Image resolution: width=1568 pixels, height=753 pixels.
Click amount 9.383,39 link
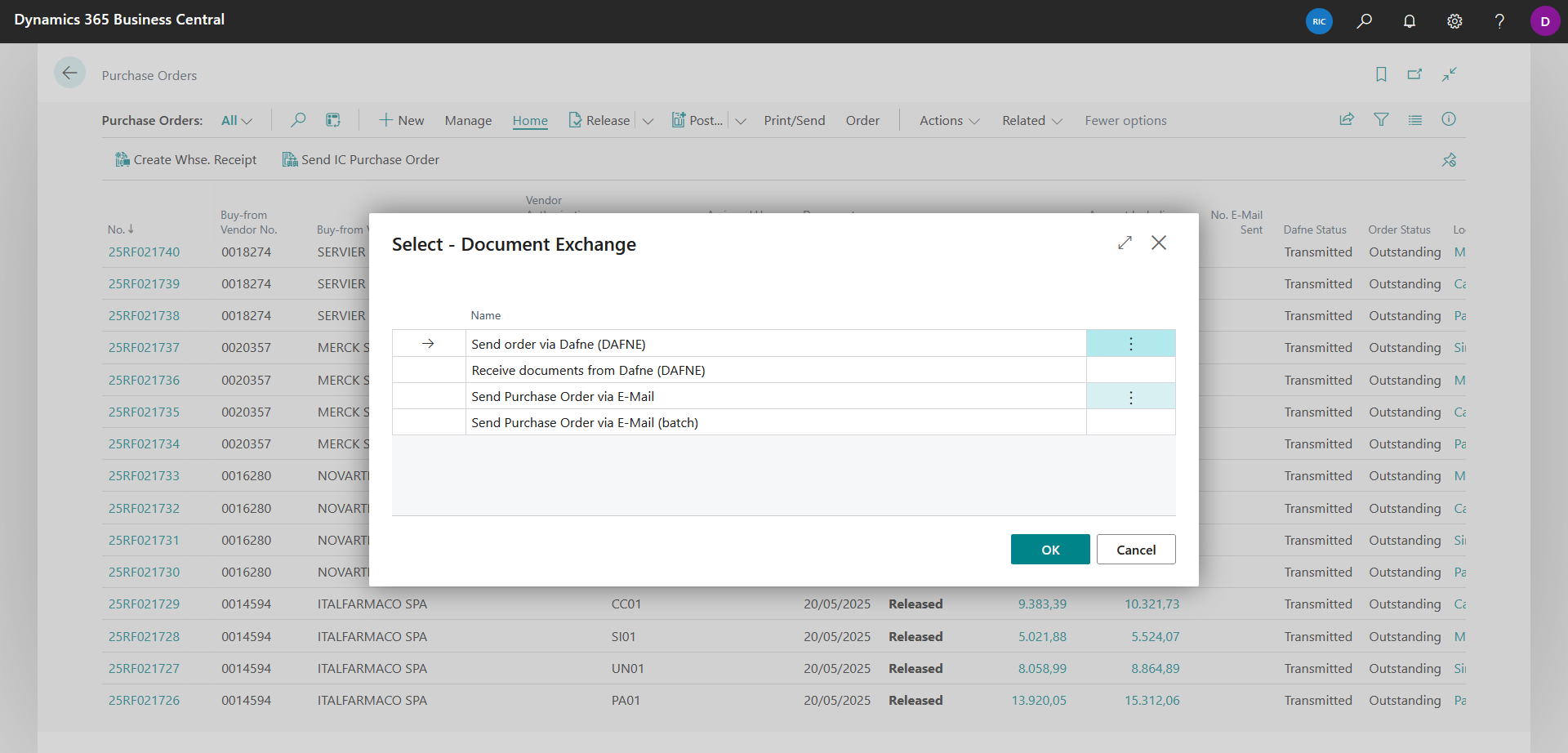[1042, 604]
